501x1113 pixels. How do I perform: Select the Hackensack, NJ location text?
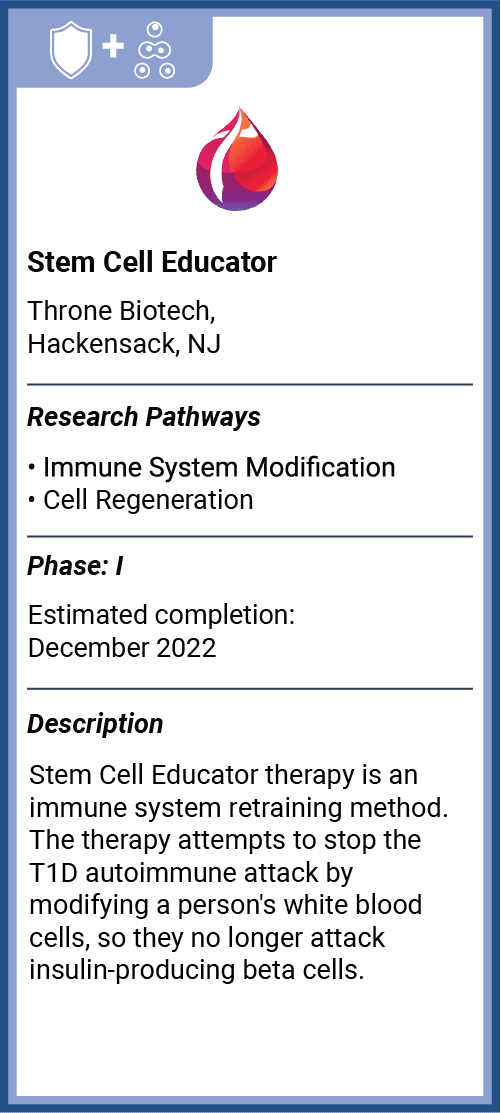(x=124, y=344)
